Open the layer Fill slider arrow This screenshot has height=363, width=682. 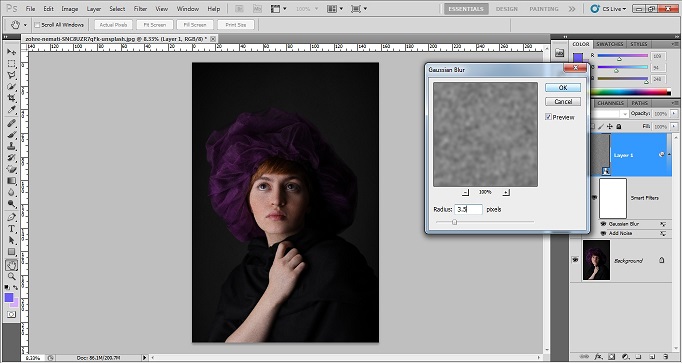coord(674,127)
